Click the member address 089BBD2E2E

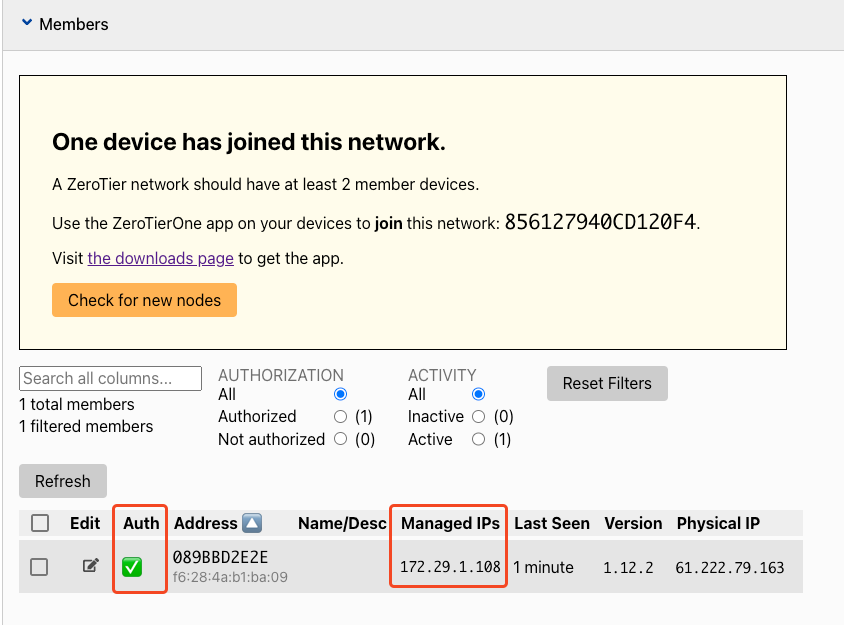pyautogui.click(x=220, y=557)
